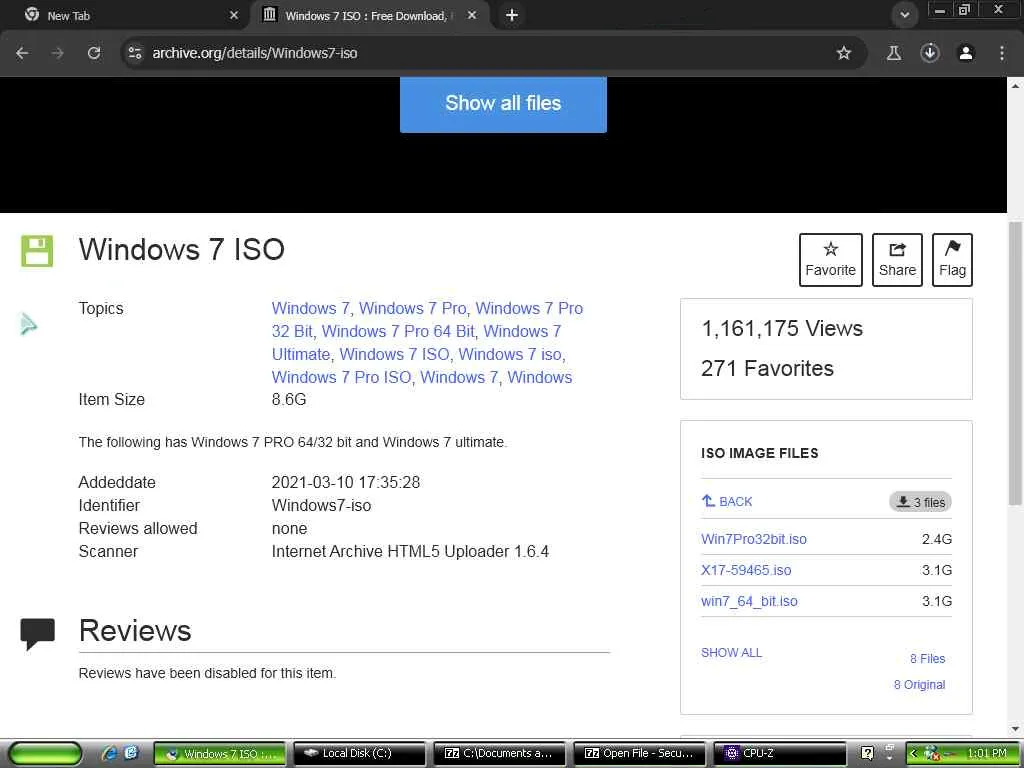Download Win7Pro32bit.iso
Image resolution: width=1024 pixels, height=768 pixels.
(754, 539)
